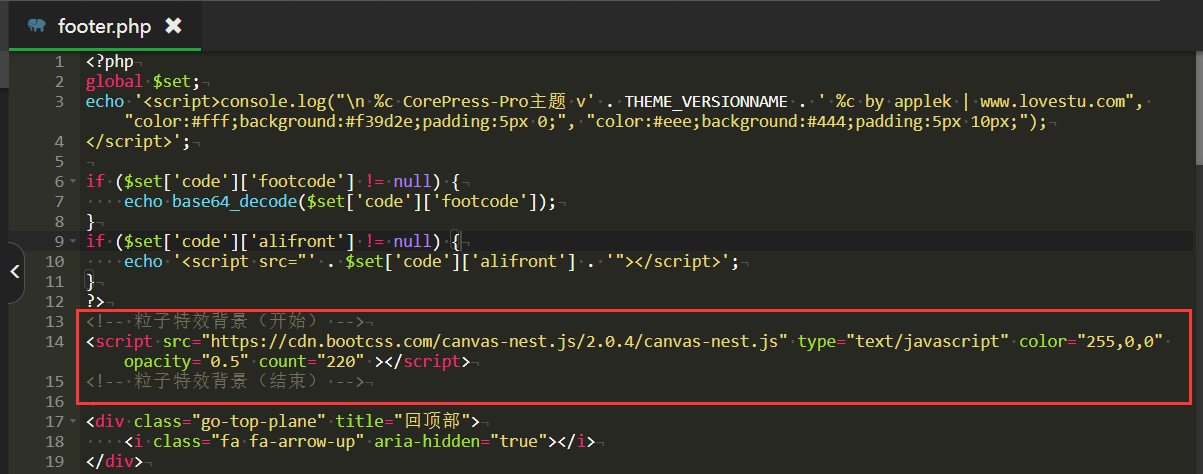Collapse the footcode if-block at line 6

tap(75, 181)
